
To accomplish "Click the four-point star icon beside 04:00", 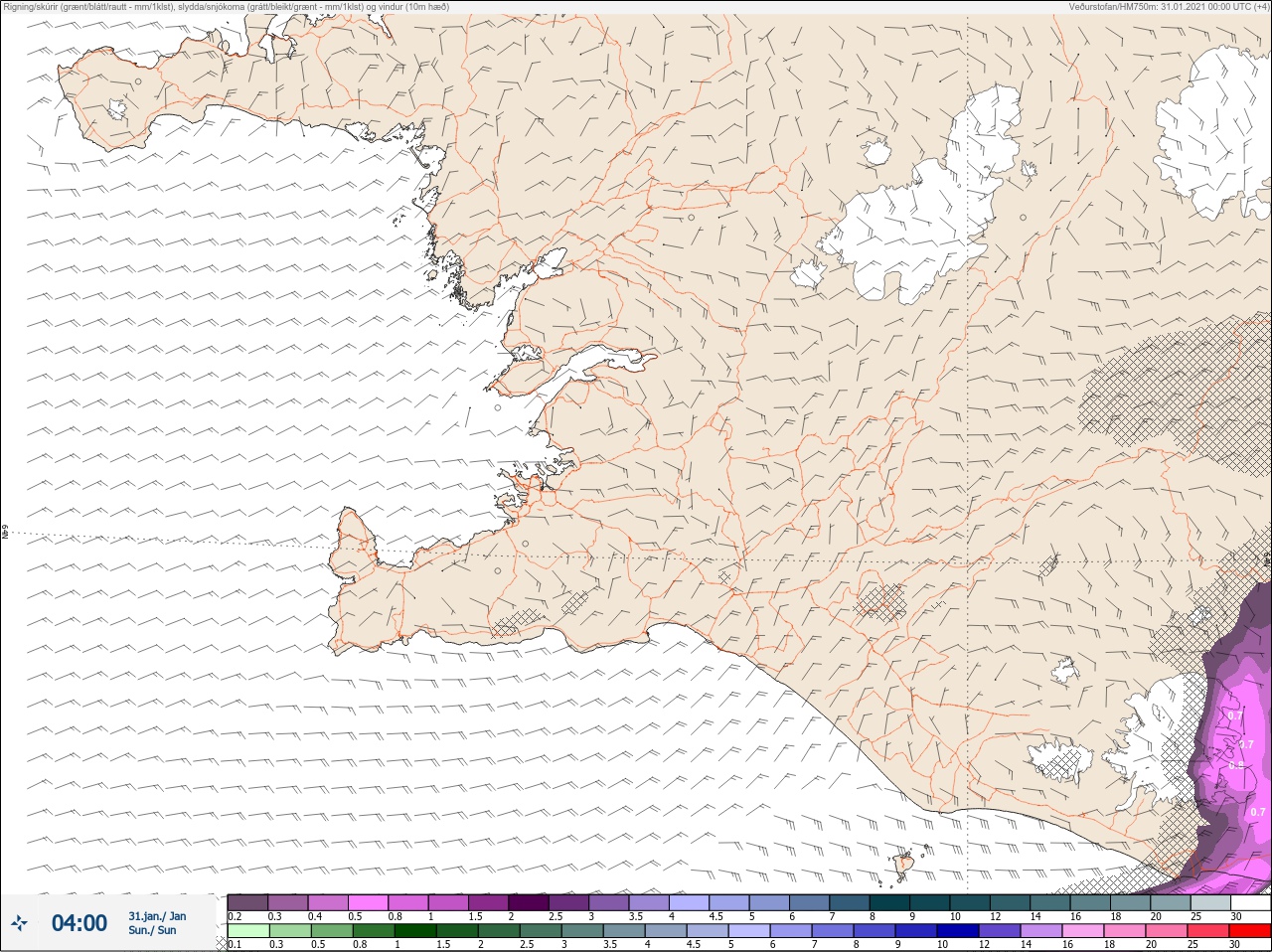I will [20, 924].
